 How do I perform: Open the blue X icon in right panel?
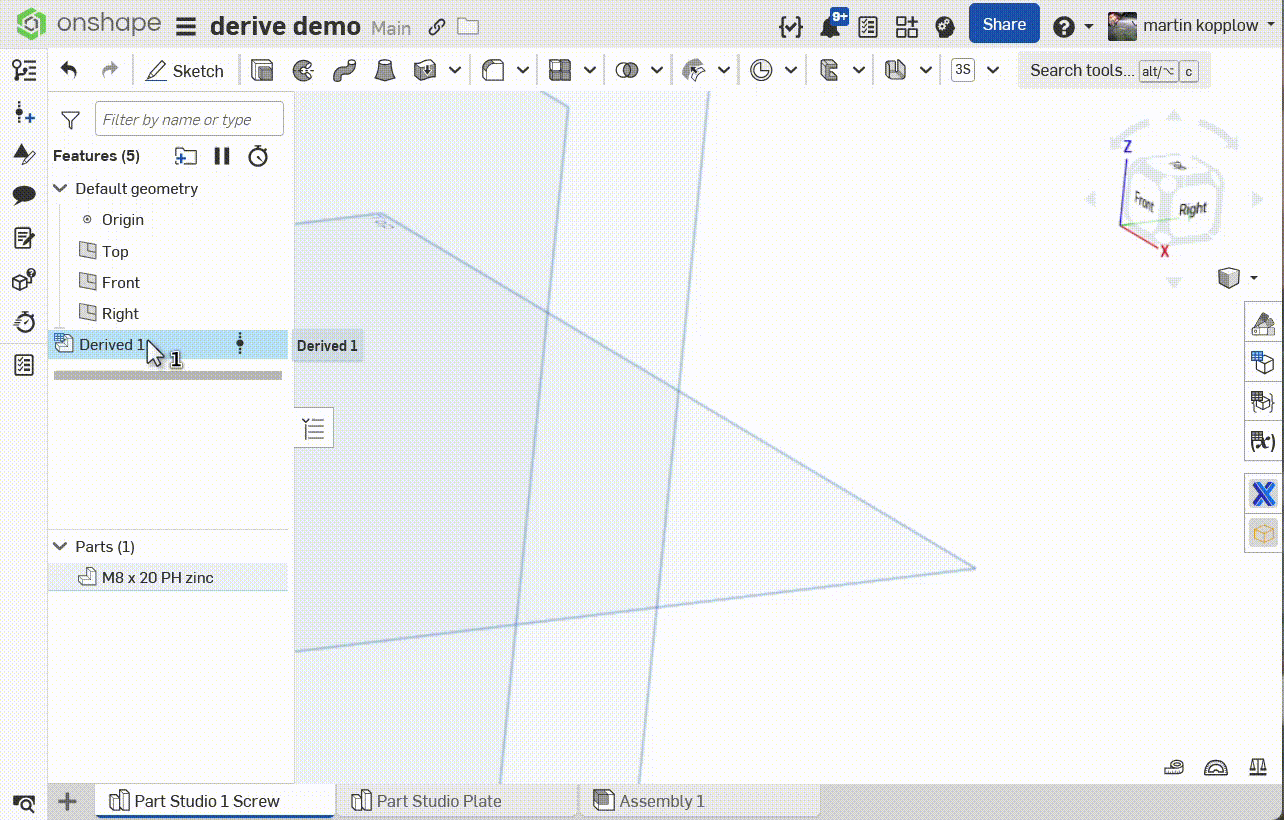click(x=1264, y=493)
